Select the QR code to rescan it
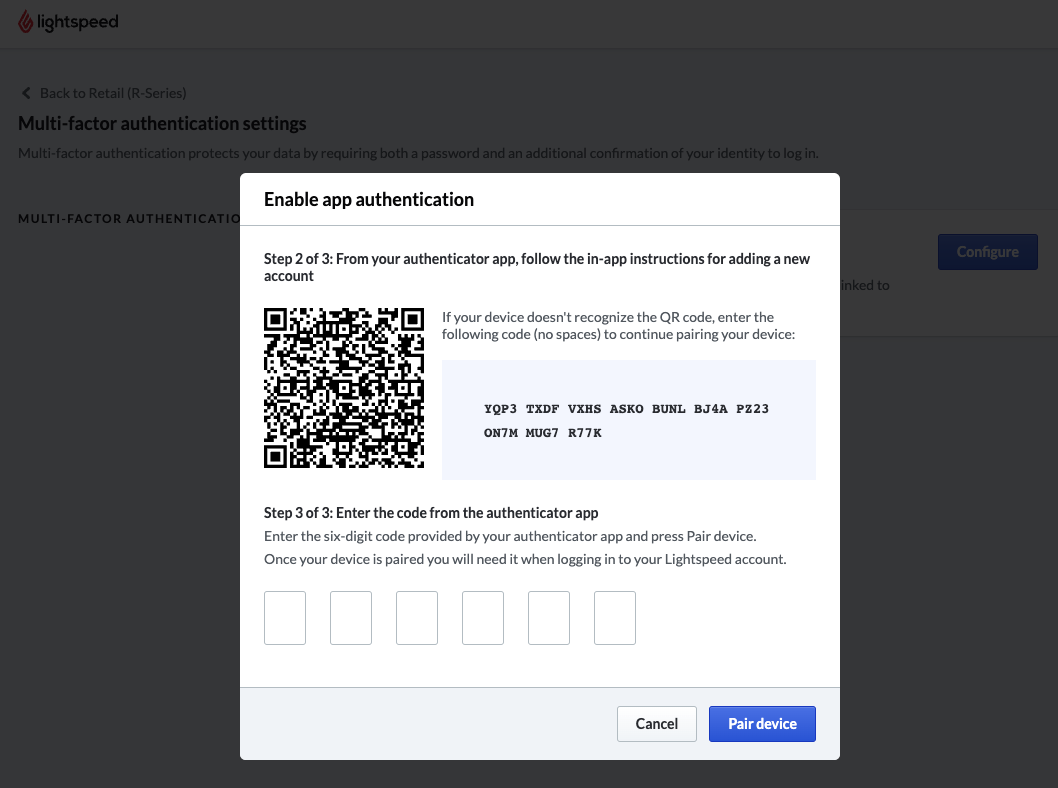This screenshot has height=788, width=1058. [x=343, y=388]
